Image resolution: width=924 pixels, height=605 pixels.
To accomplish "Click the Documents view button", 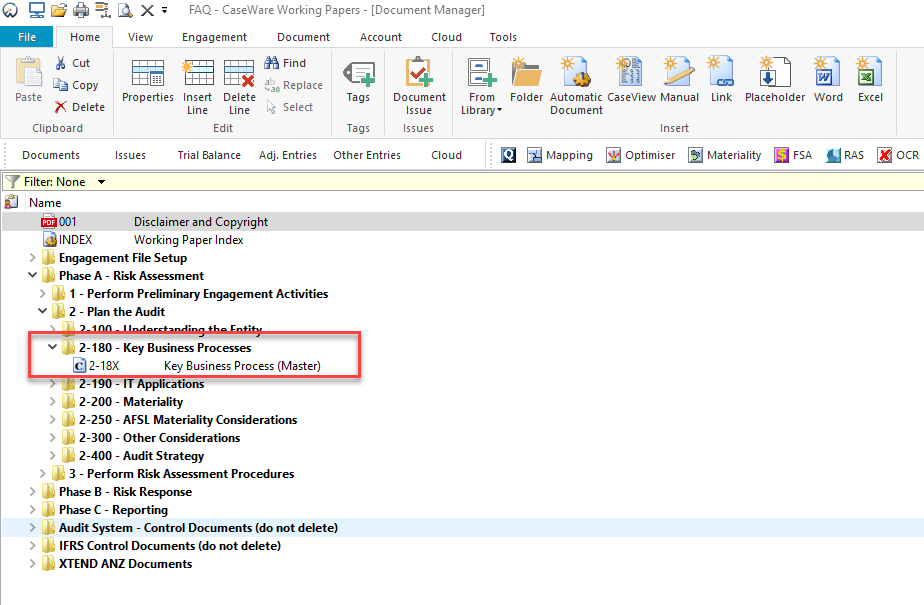I will (51, 155).
